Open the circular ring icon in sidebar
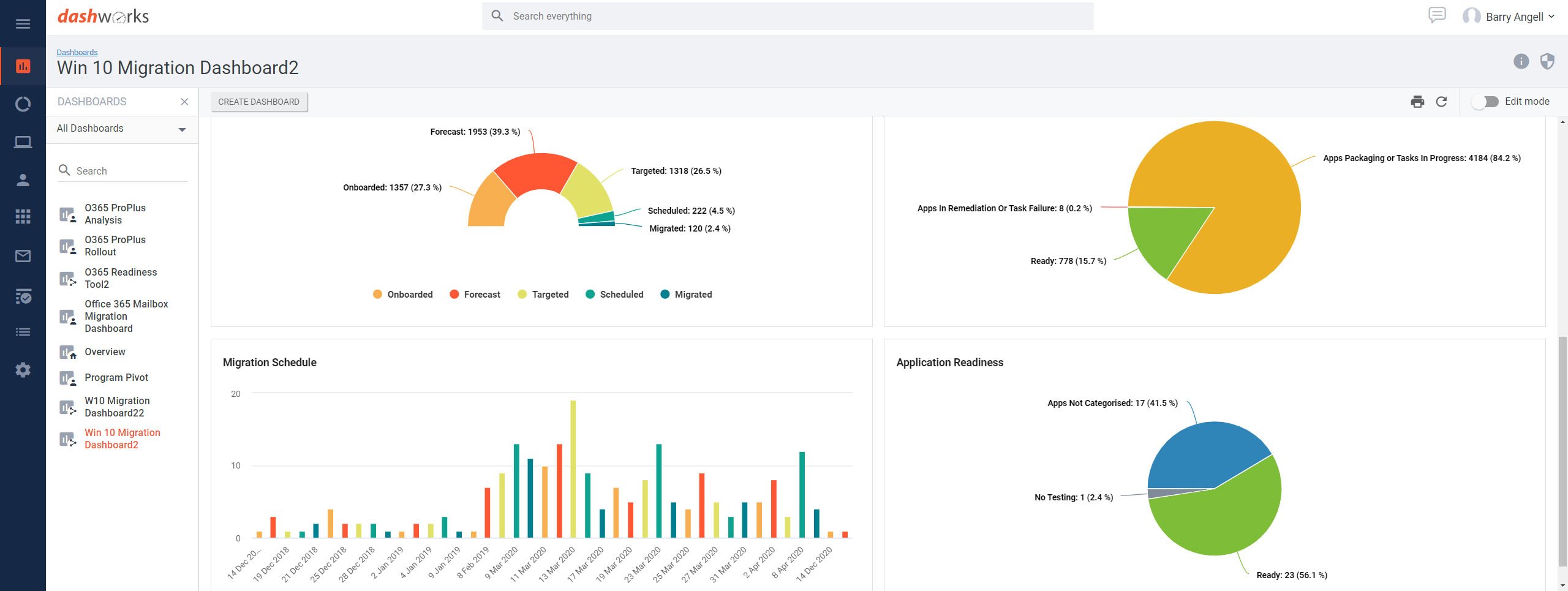The image size is (1568, 591). click(x=23, y=104)
